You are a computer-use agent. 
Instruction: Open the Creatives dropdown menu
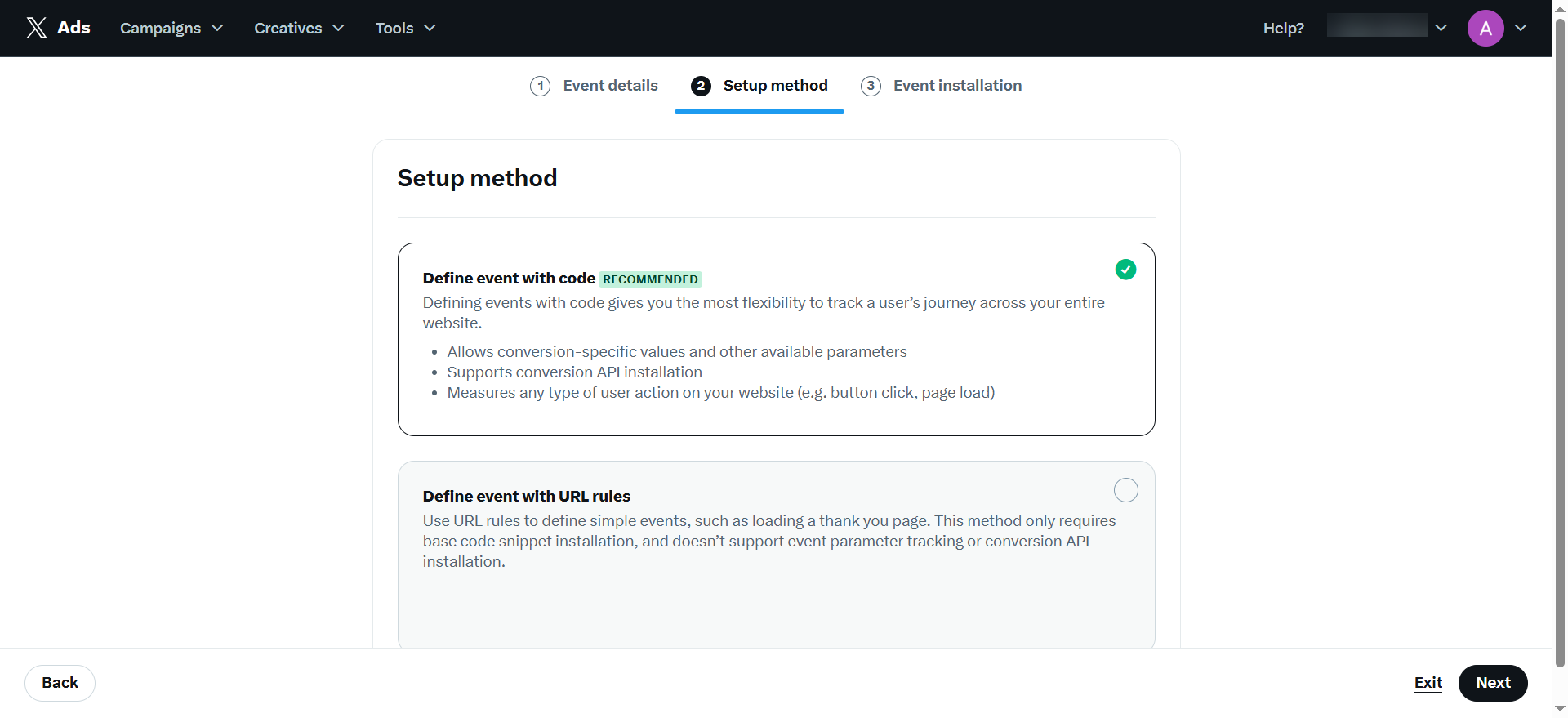[x=299, y=29]
